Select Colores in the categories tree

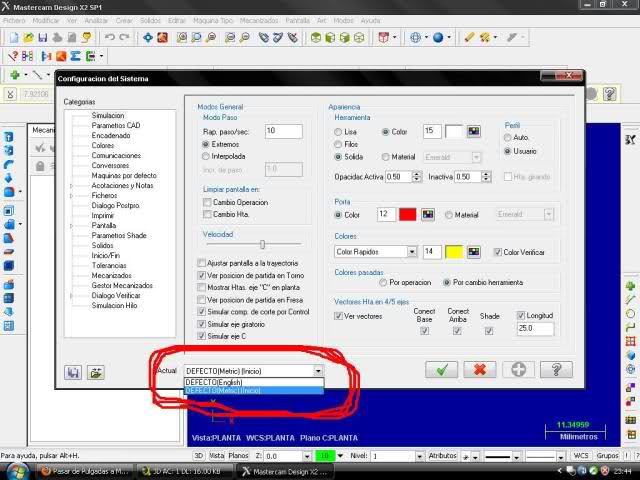(103, 146)
